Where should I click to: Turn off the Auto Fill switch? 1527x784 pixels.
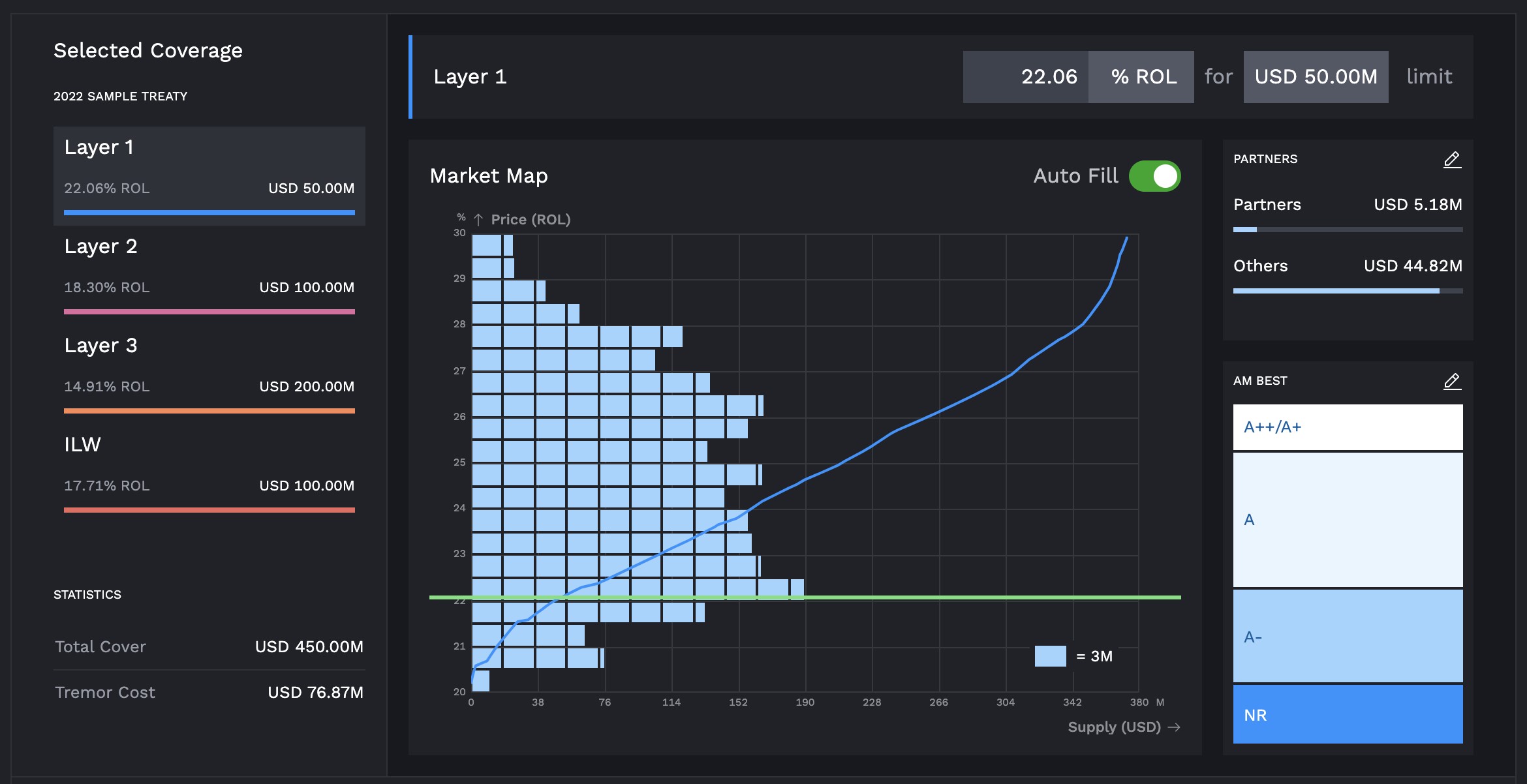click(1154, 176)
